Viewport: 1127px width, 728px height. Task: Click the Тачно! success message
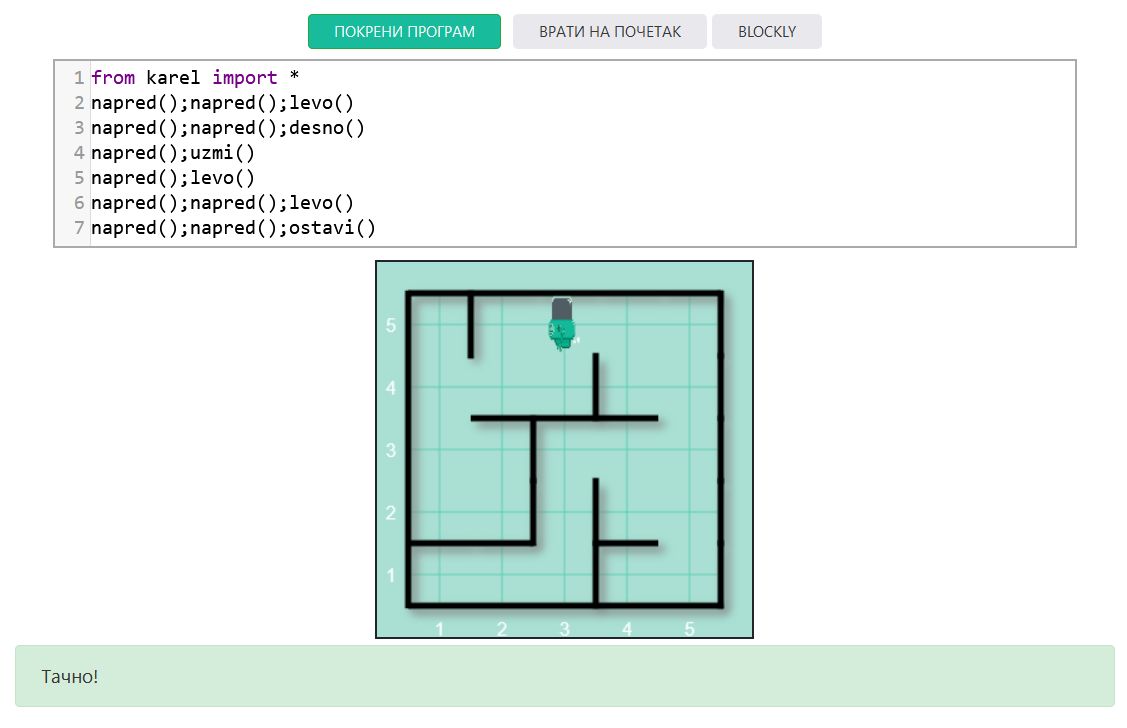coord(70,677)
